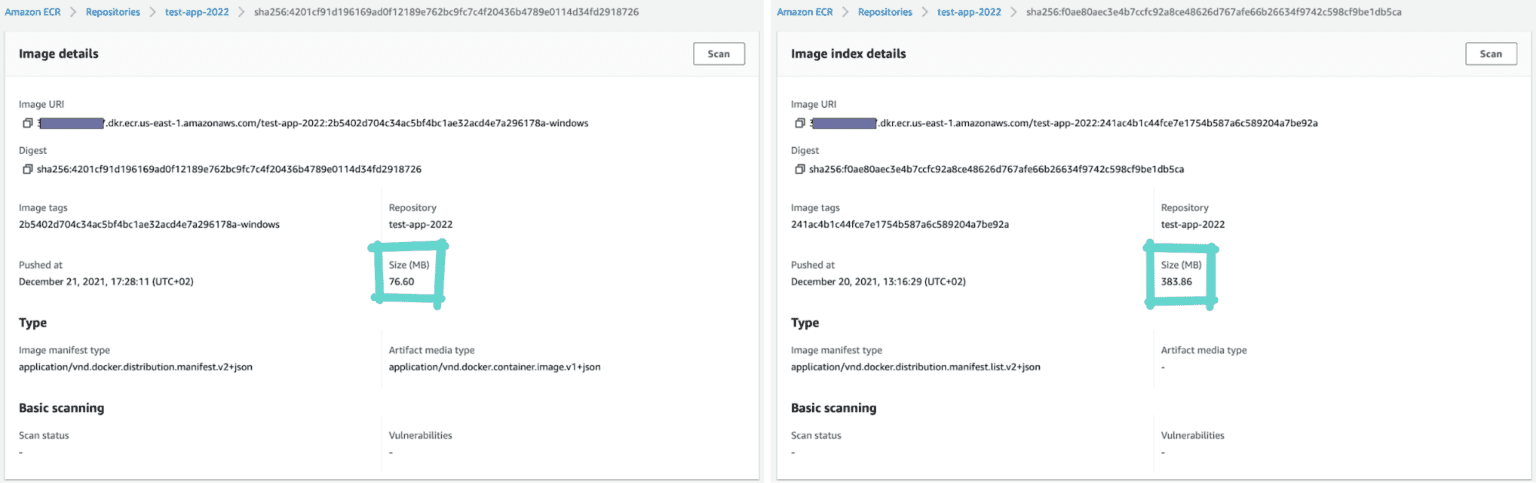Click Scan button in Image details panel
Viewport: 1536px width, 483px height.
[x=718, y=54]
